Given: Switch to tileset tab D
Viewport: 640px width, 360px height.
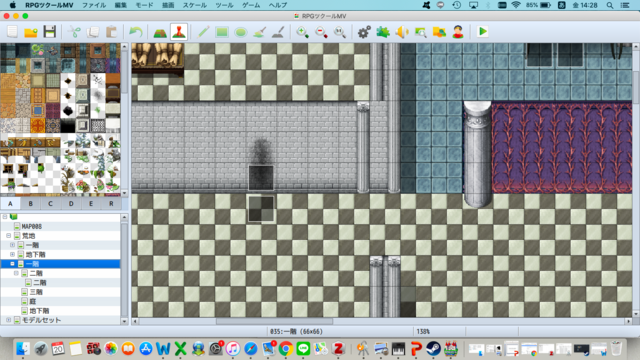Looking at the screenshot, I should pos(71,203).
